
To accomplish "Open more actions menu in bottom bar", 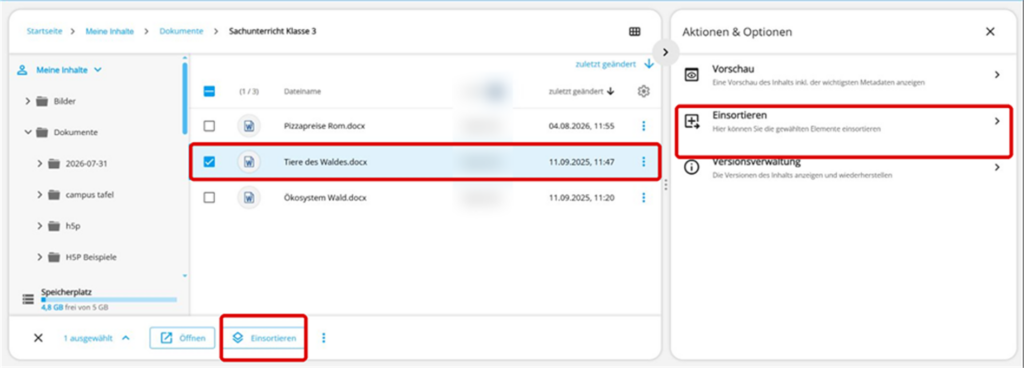I will point(323,338).
